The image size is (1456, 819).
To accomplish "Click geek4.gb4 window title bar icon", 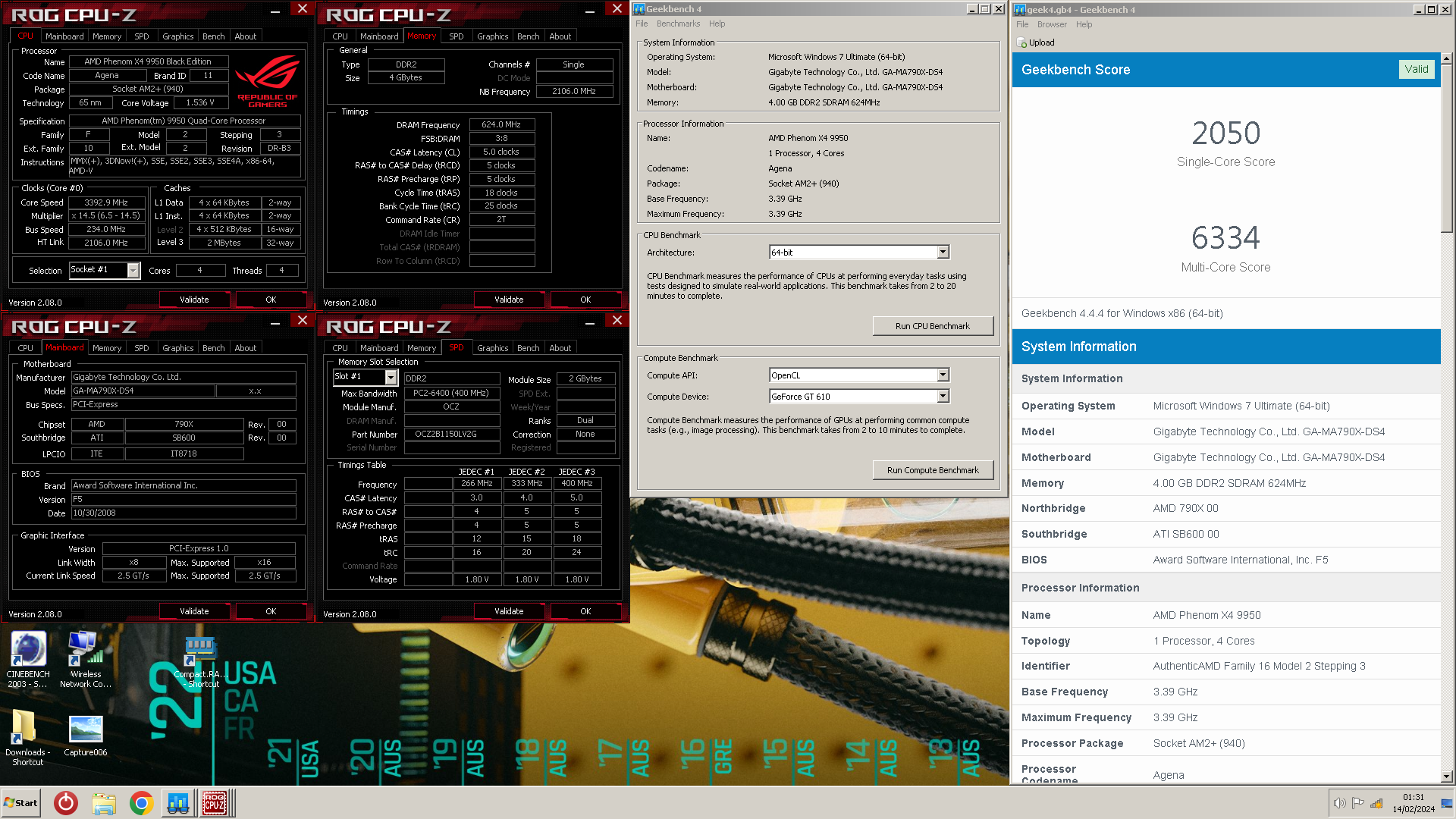I will pyautogui.click(x=1020, y=10).
